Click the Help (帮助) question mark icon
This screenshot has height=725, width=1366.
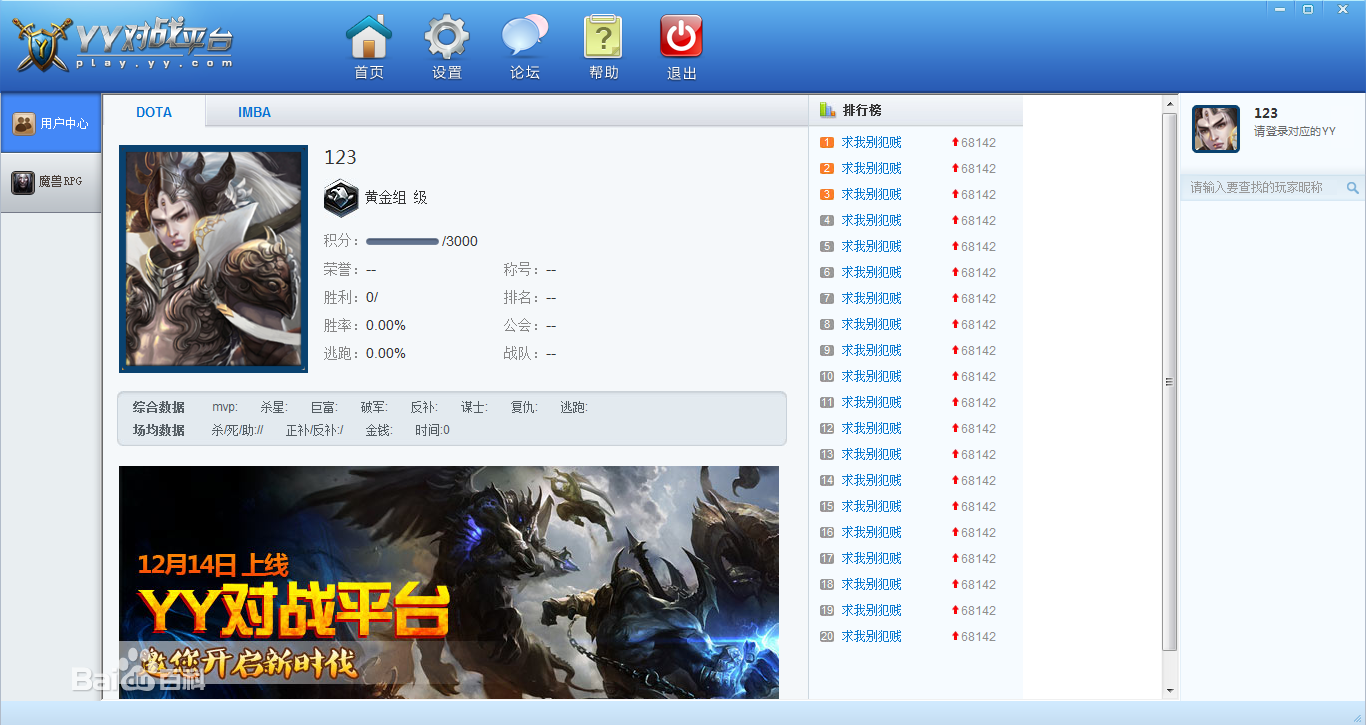603,38
